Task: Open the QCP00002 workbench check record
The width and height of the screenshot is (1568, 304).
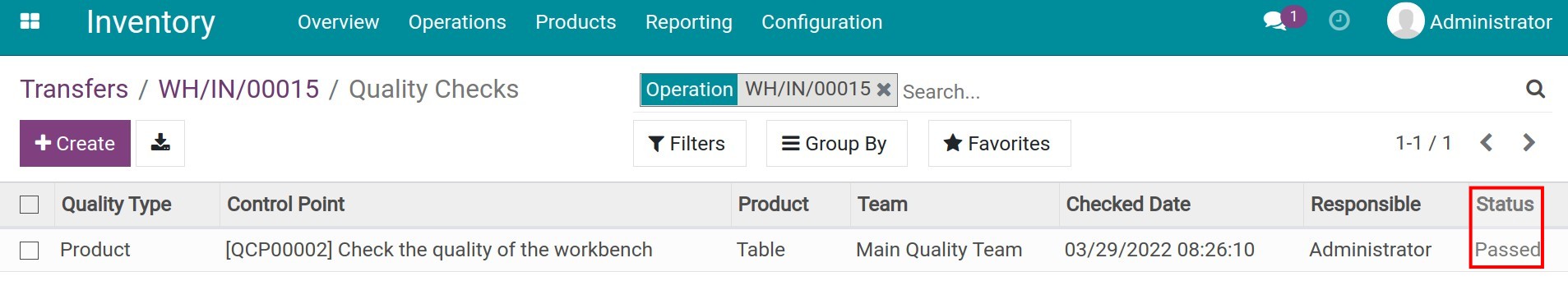Action: (438, 250)
